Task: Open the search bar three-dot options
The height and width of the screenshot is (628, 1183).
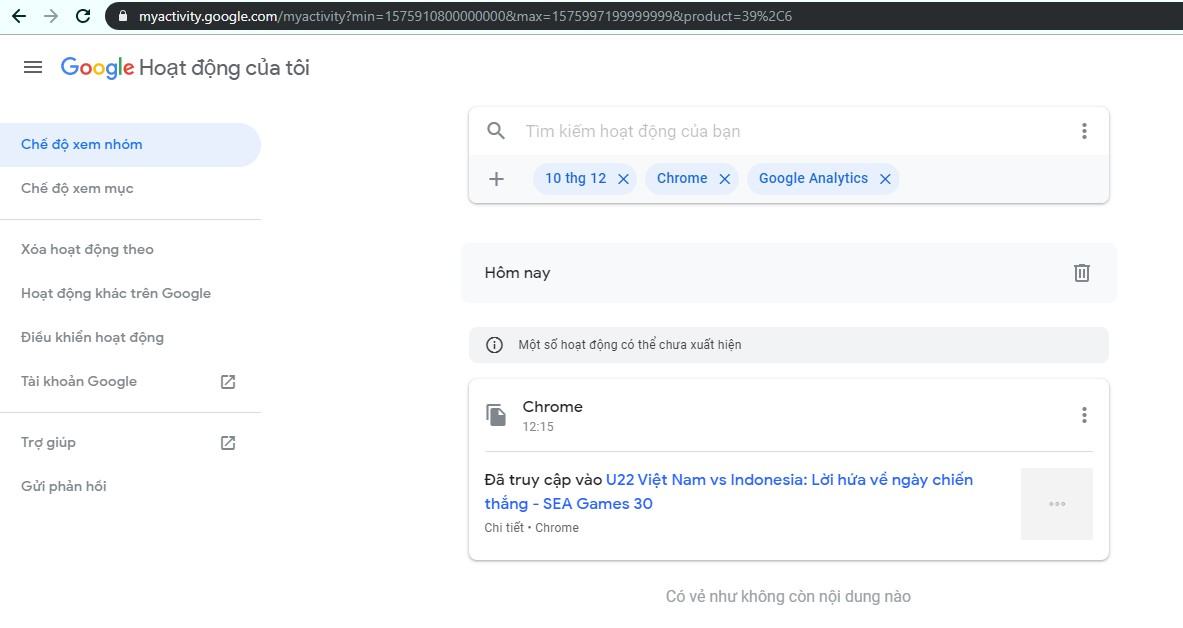Action: pyautogui.click(x=1084, y=131)
